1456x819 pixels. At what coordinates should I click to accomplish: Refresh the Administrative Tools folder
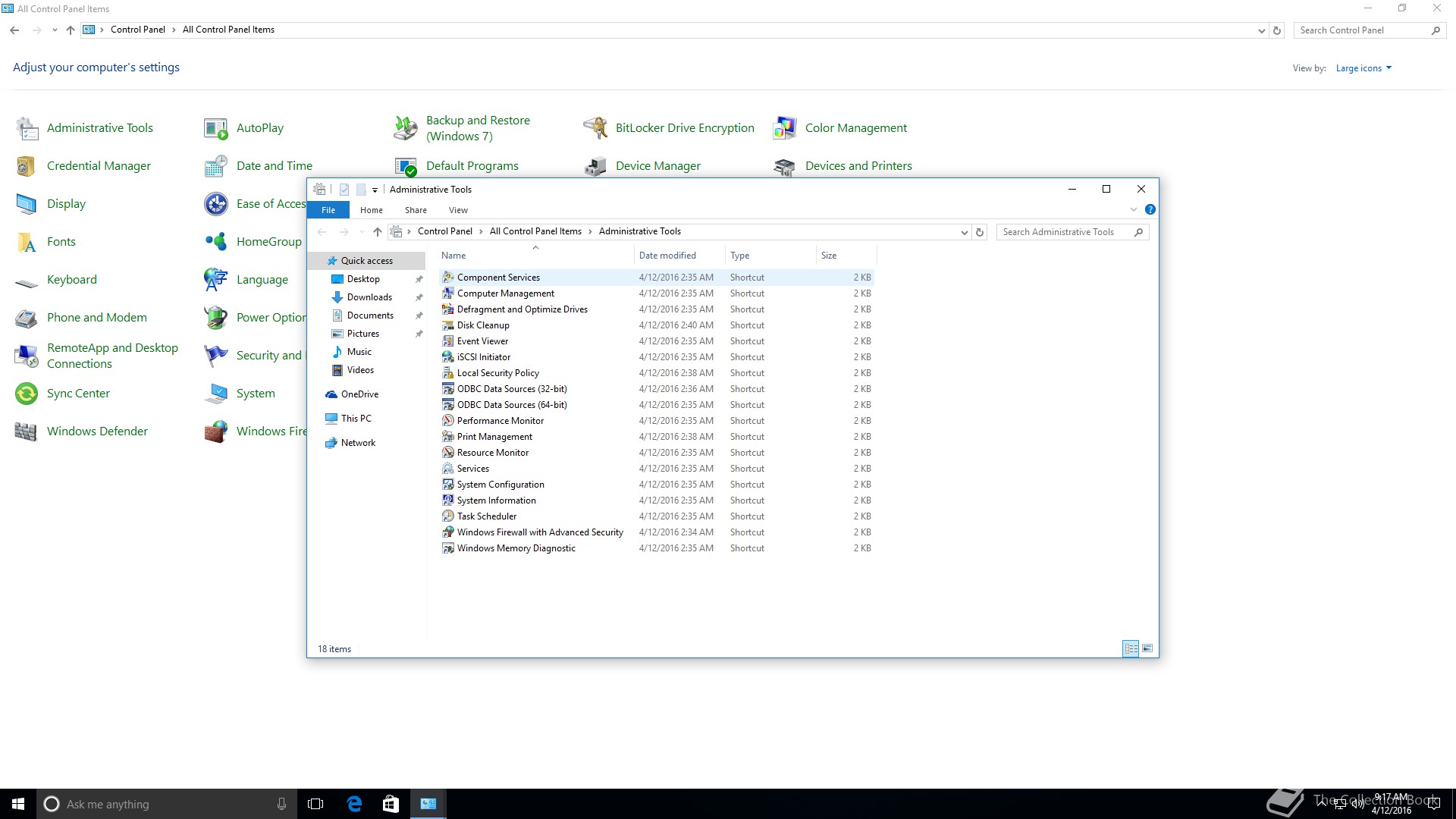pos(980,232)
